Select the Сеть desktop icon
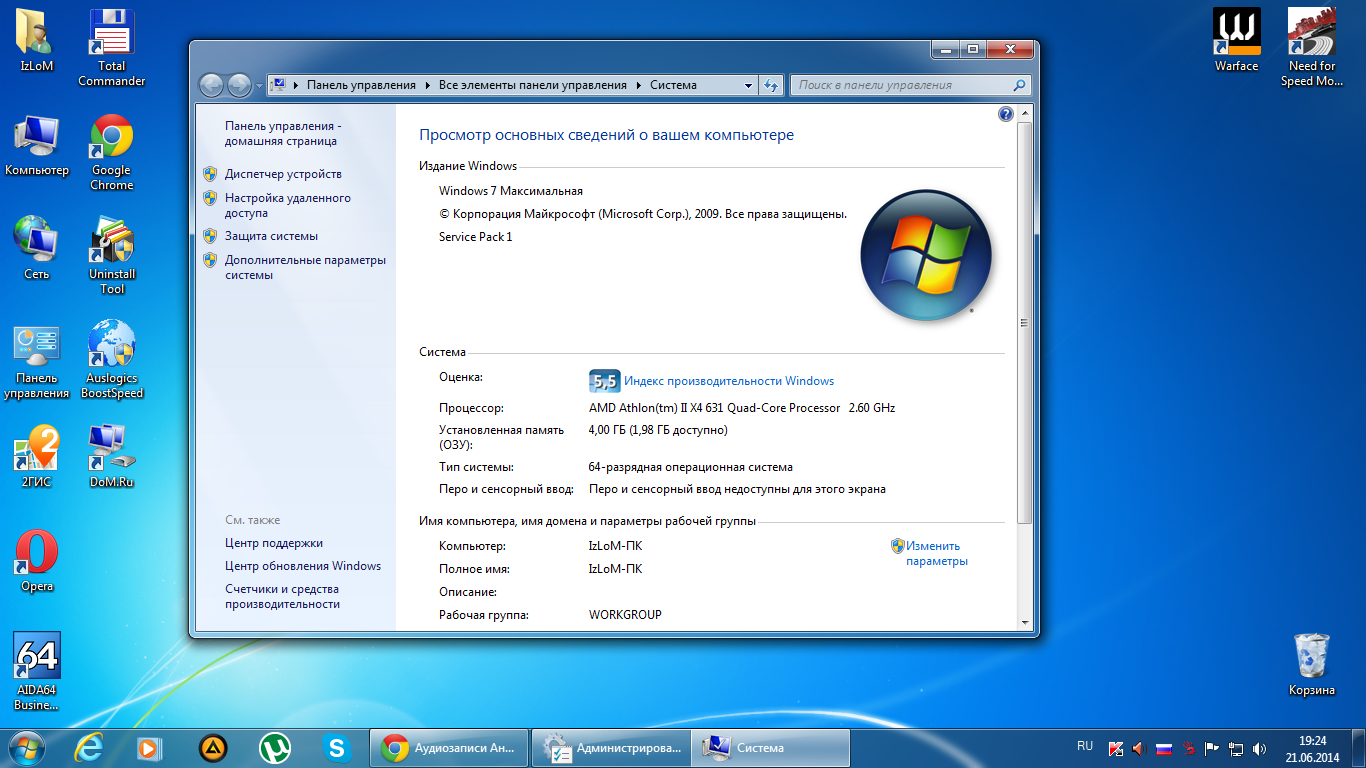Image resolution: width=1366 pixels, height=768 pixels. (x=37, y=249)
